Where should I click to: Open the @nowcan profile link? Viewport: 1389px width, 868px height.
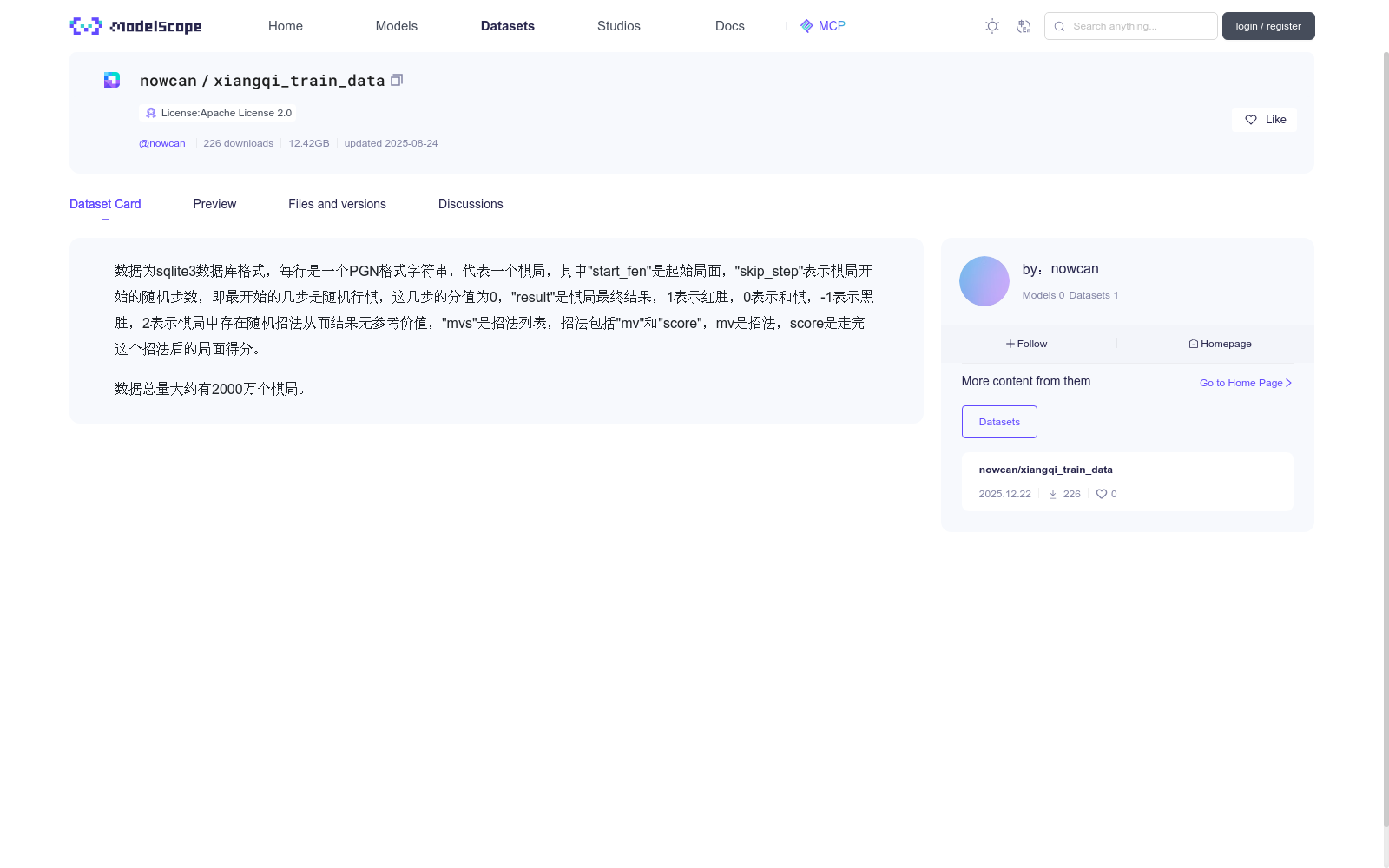[x=162, y=143]
